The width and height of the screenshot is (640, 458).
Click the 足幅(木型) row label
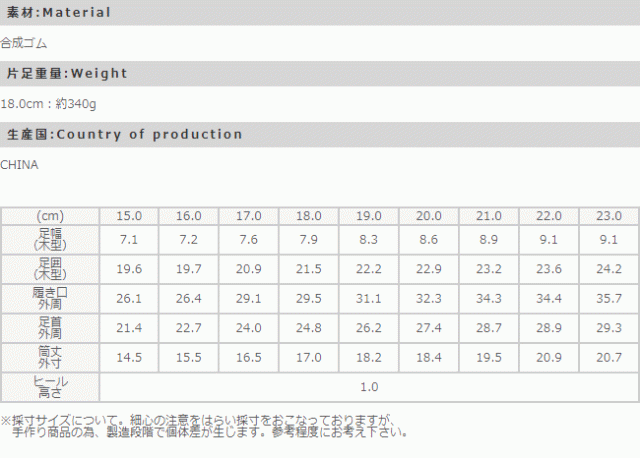point(50,240)
